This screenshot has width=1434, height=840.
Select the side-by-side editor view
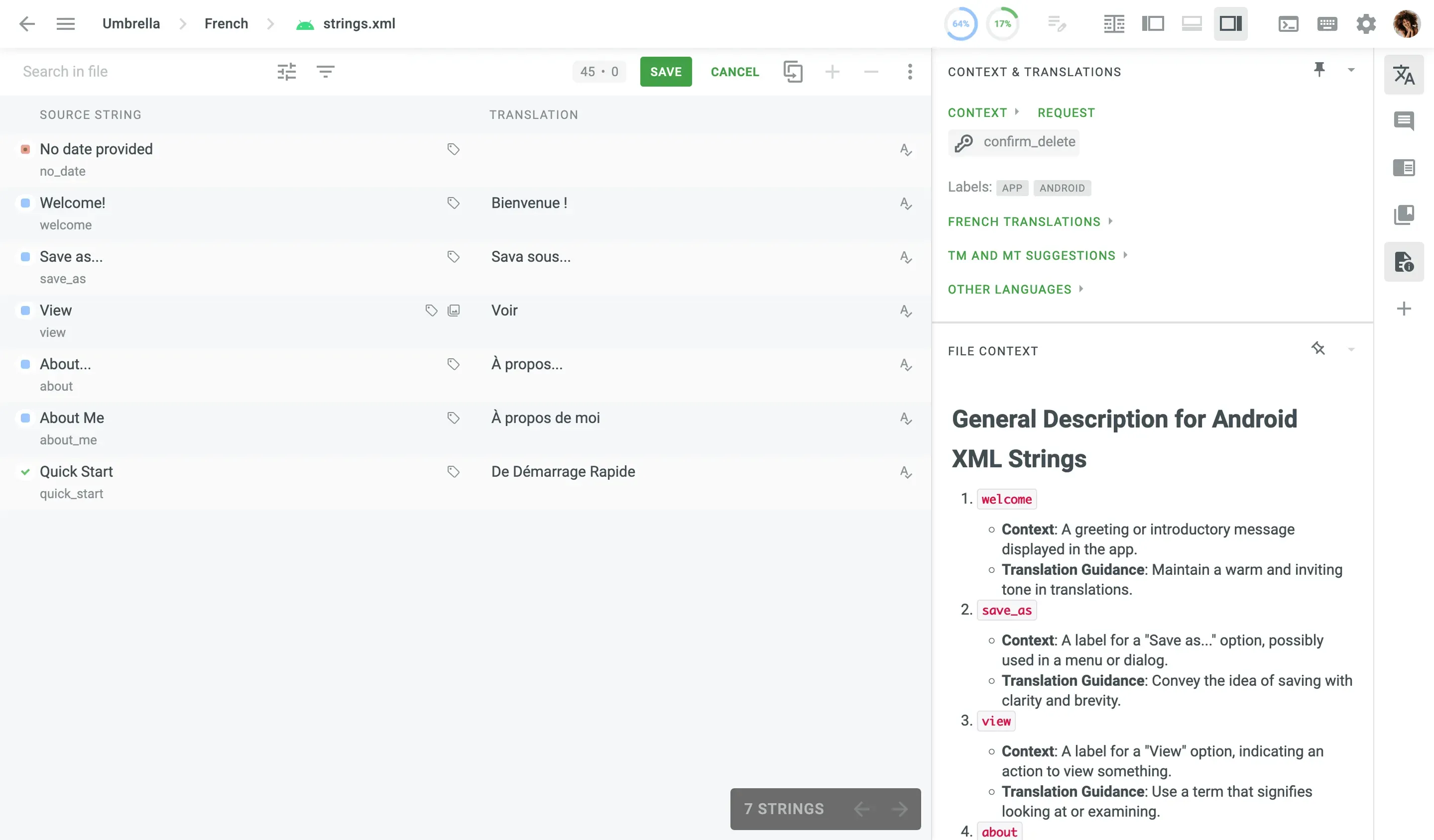pyautogui.click(x=1153, y=23)
